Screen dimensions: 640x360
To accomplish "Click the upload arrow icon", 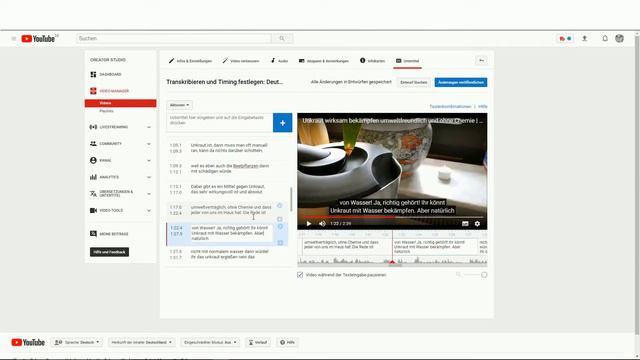I will click(x=584, y=38).
